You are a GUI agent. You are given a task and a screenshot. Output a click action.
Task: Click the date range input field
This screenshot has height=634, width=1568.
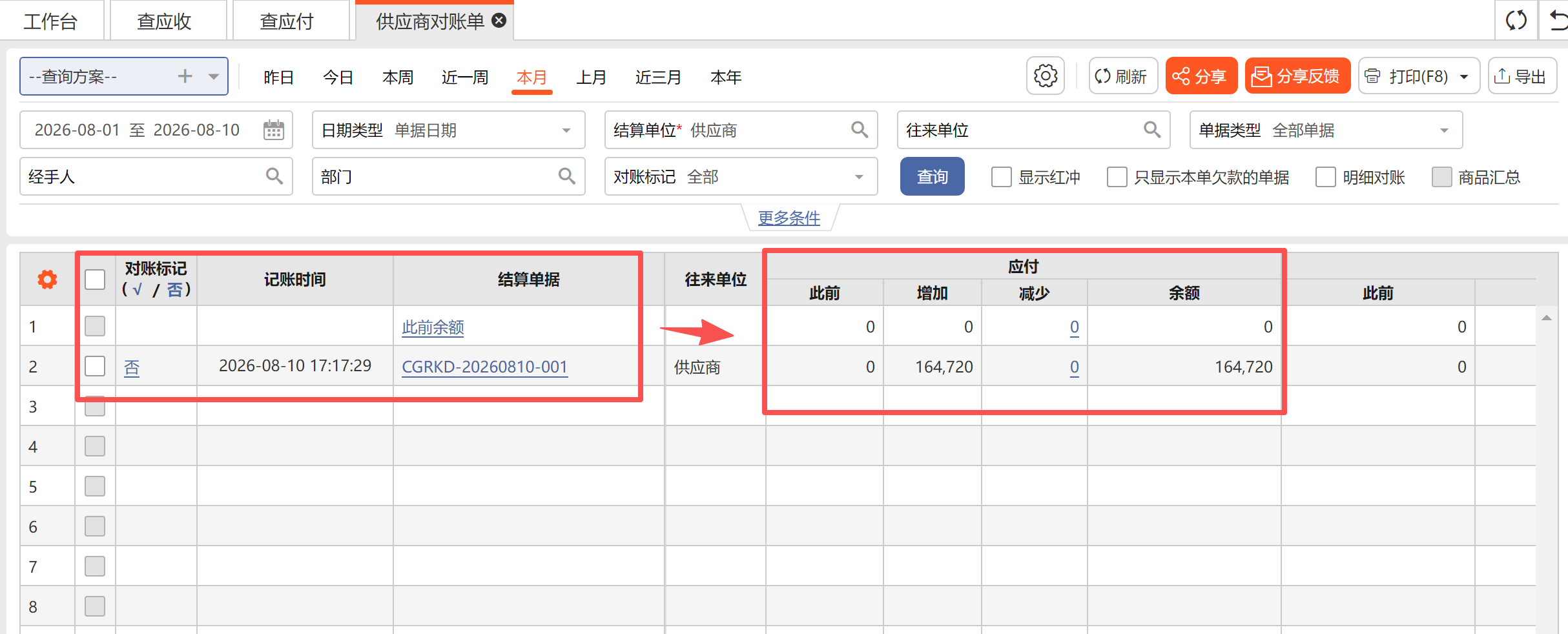click(x=156, y=130)
